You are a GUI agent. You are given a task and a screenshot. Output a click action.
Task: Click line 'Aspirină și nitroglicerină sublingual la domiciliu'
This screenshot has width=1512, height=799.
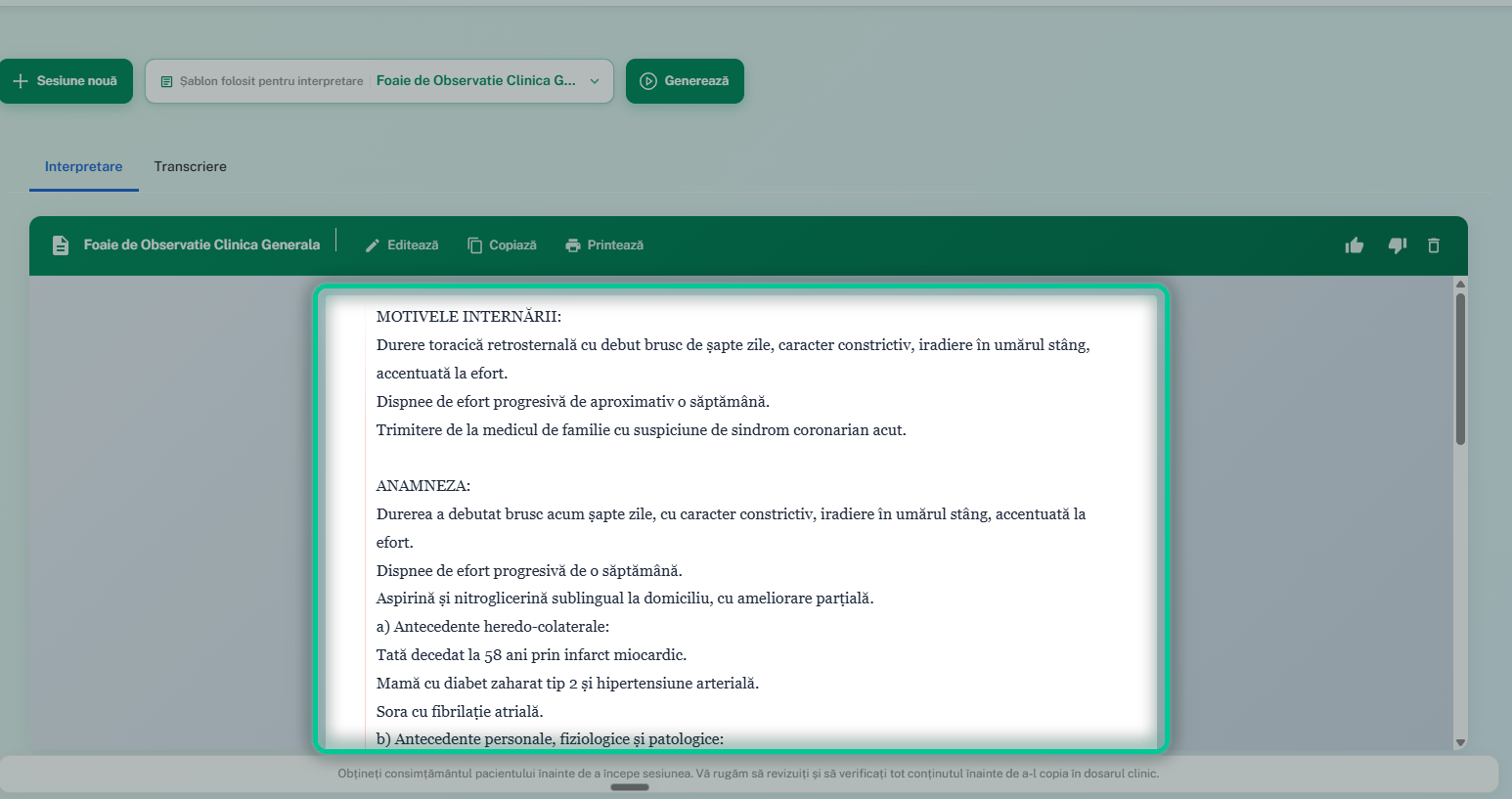[x=625, y=599]
